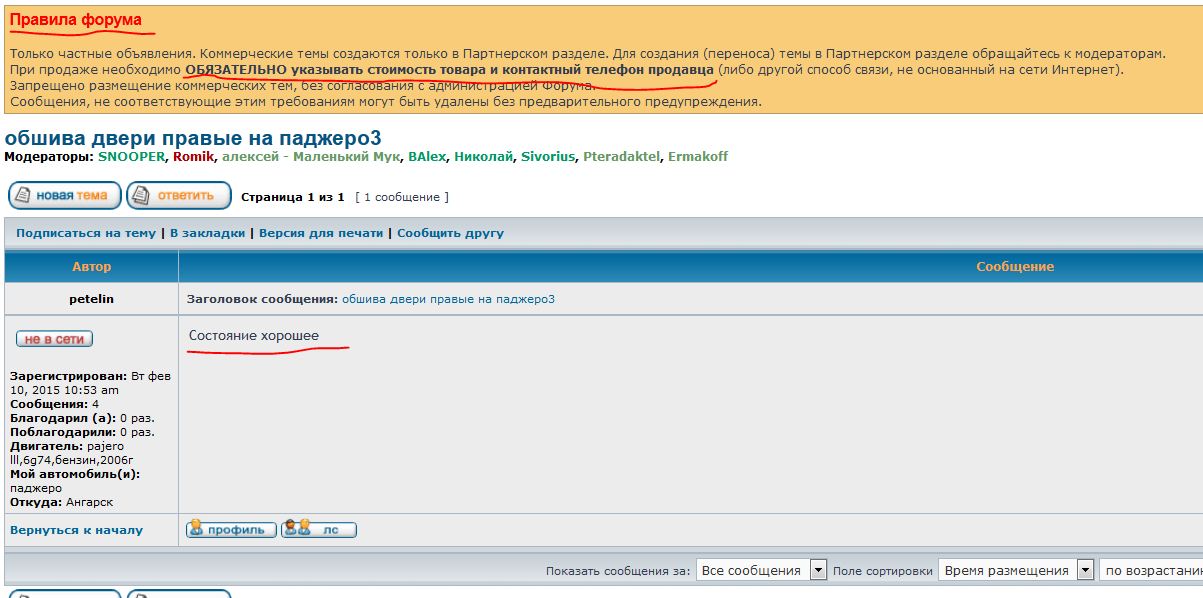Open topic title 'обшива двери правые на паджеро3'
The image size is (1203, 598).
[193, 138]
